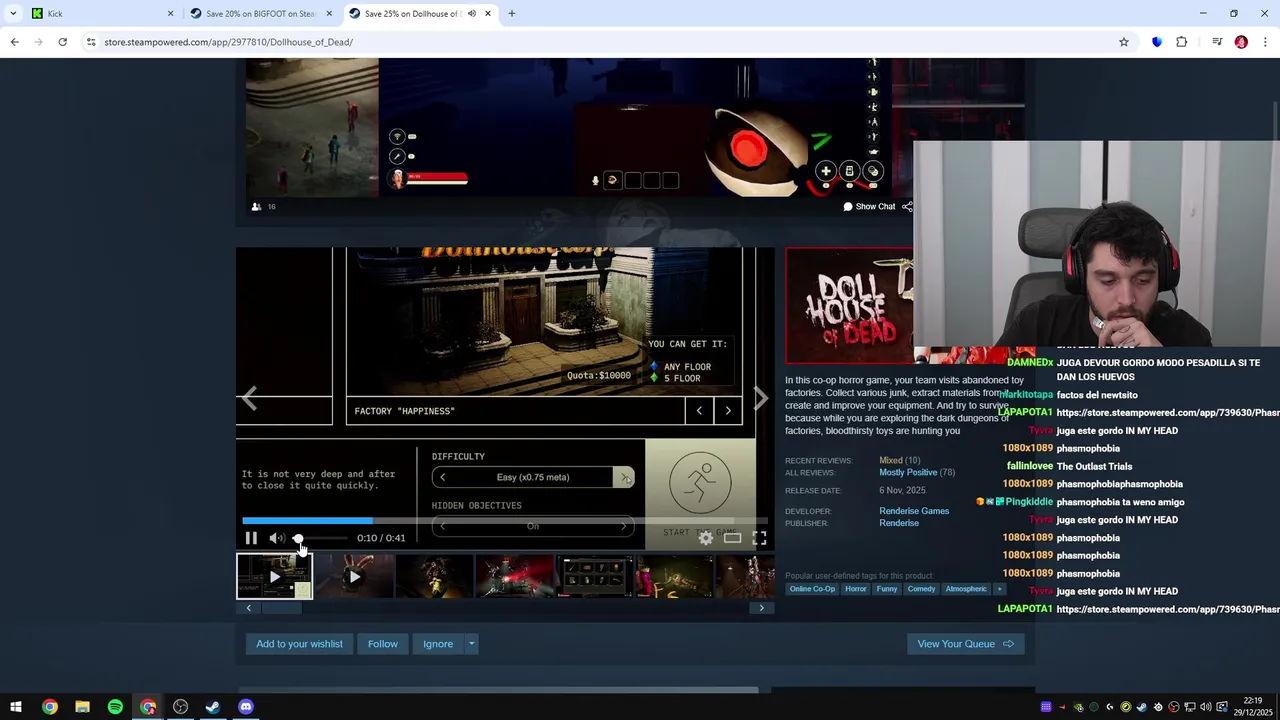Go to previous media with left arrow

pyautogui.click(x=249, y=399)
